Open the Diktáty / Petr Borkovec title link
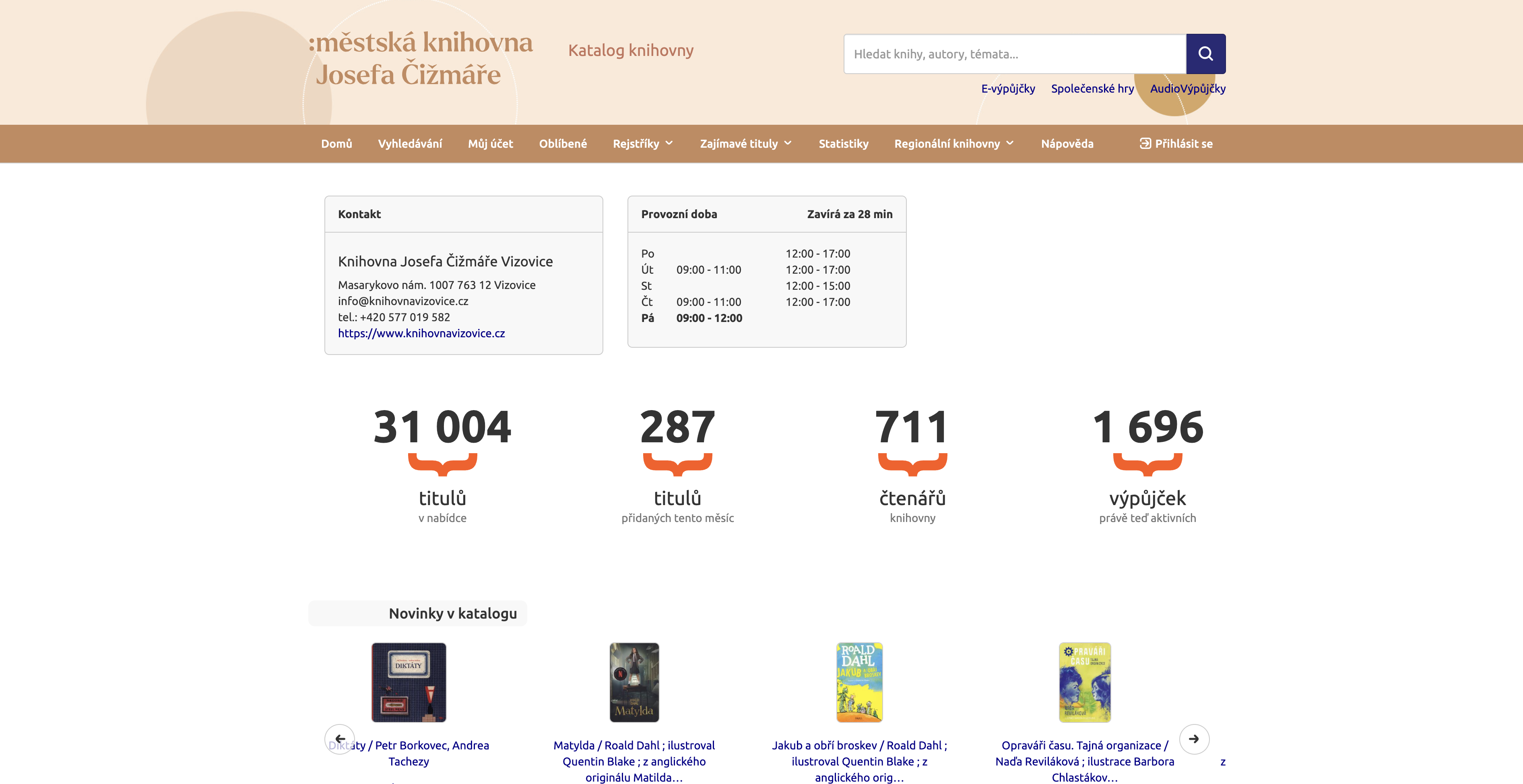The image size is (1523, 784). coord(409,753)
